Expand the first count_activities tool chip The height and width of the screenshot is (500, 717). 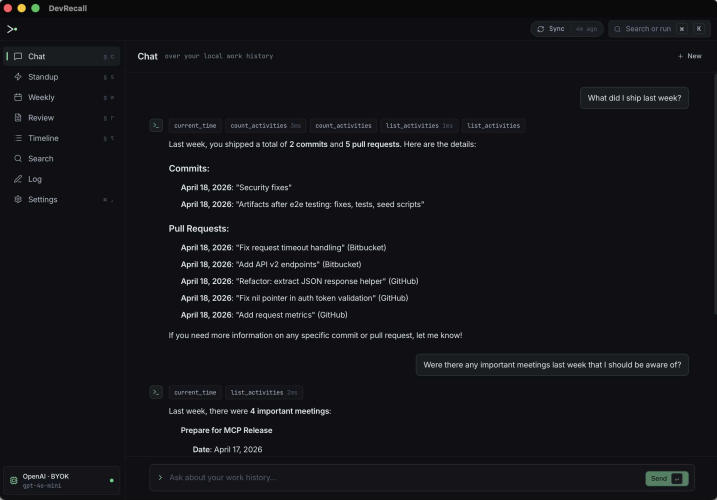coord(265,125)
